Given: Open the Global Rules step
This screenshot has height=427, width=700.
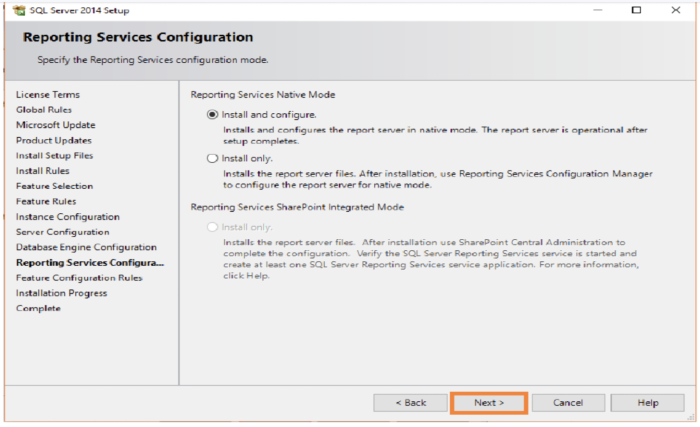Looking at the screenshot, I should 44,110.
